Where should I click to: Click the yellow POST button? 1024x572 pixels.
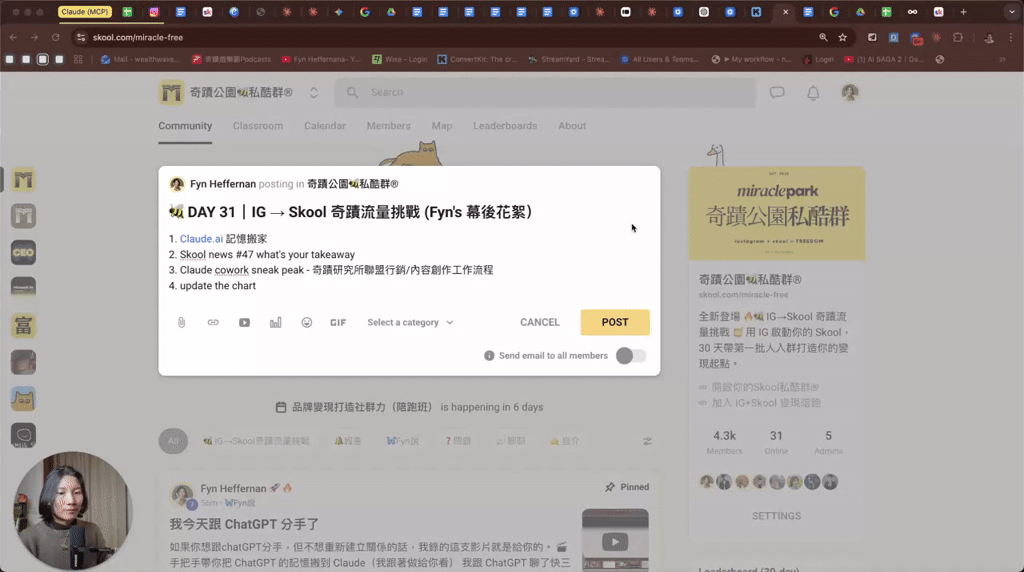click(x=615, y=323)
